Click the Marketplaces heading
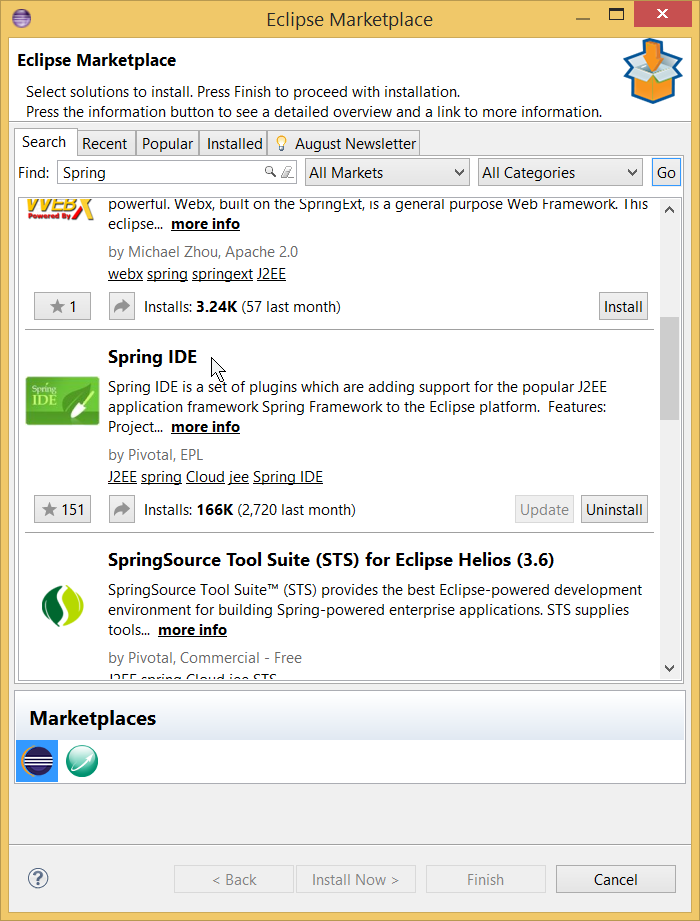700x921 pixels. pos(93,718)
